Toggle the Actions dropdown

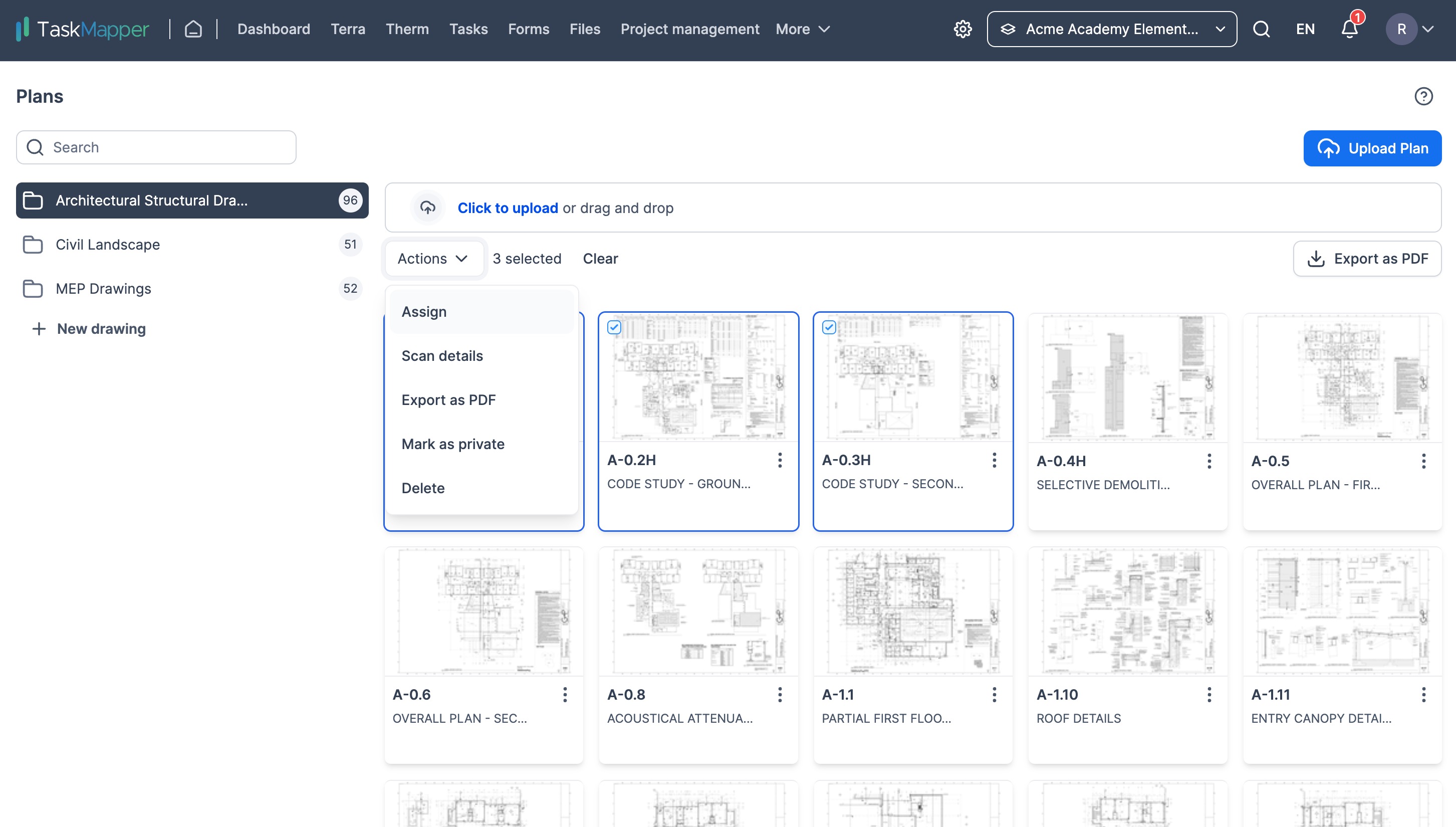pyautogui.click(x=434, y=259)
